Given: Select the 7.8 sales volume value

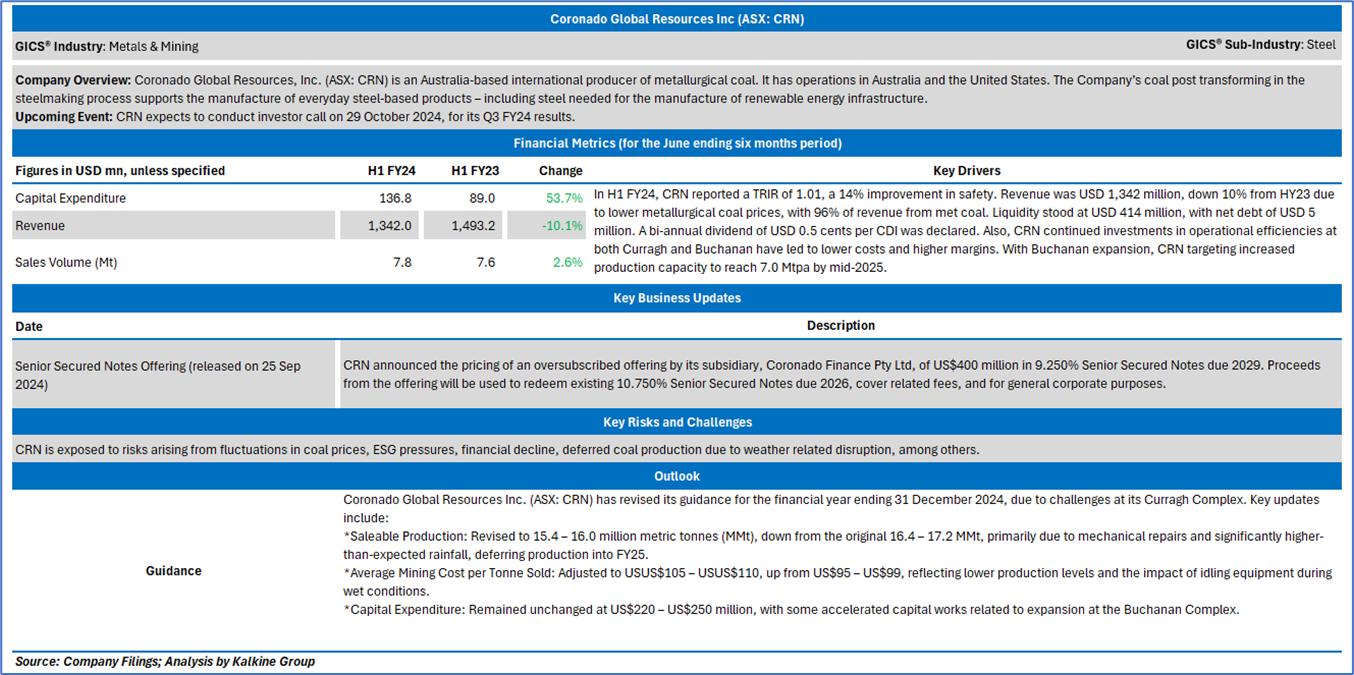Looking at the screenshot, I should (x=402, y=262).
